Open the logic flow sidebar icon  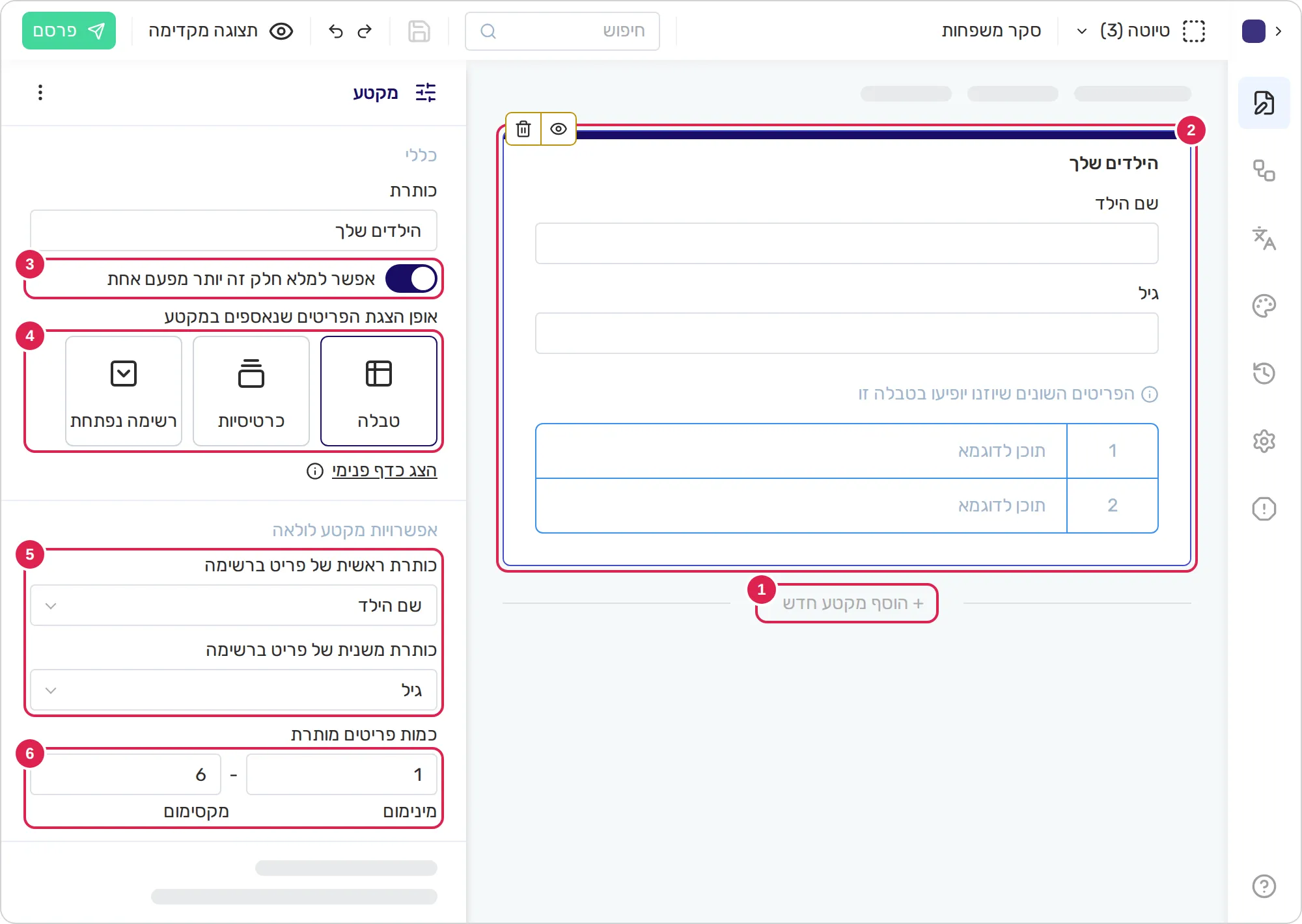tap(1264, 170)
